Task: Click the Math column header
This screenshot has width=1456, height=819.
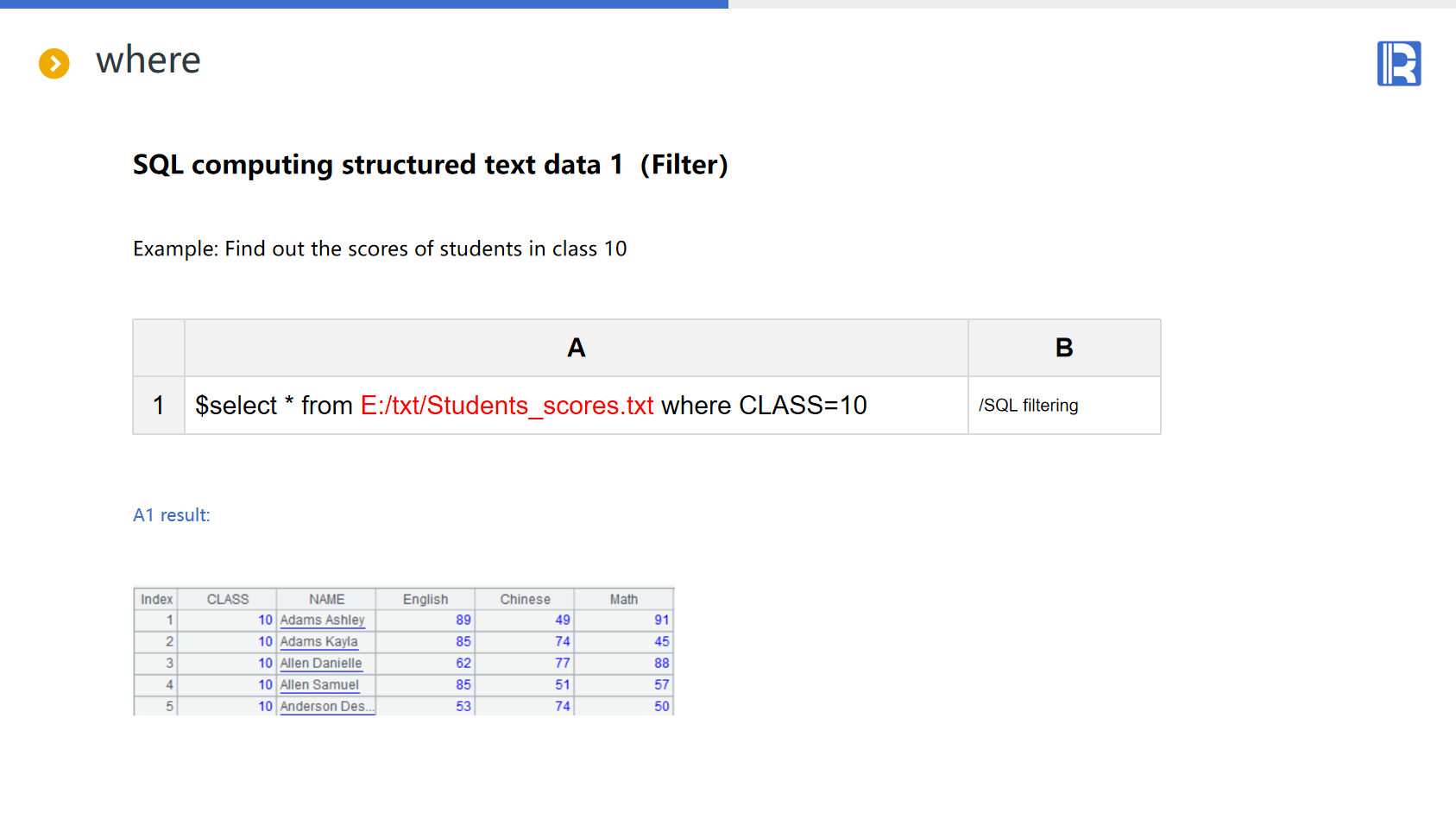Action: coord(623,599)
